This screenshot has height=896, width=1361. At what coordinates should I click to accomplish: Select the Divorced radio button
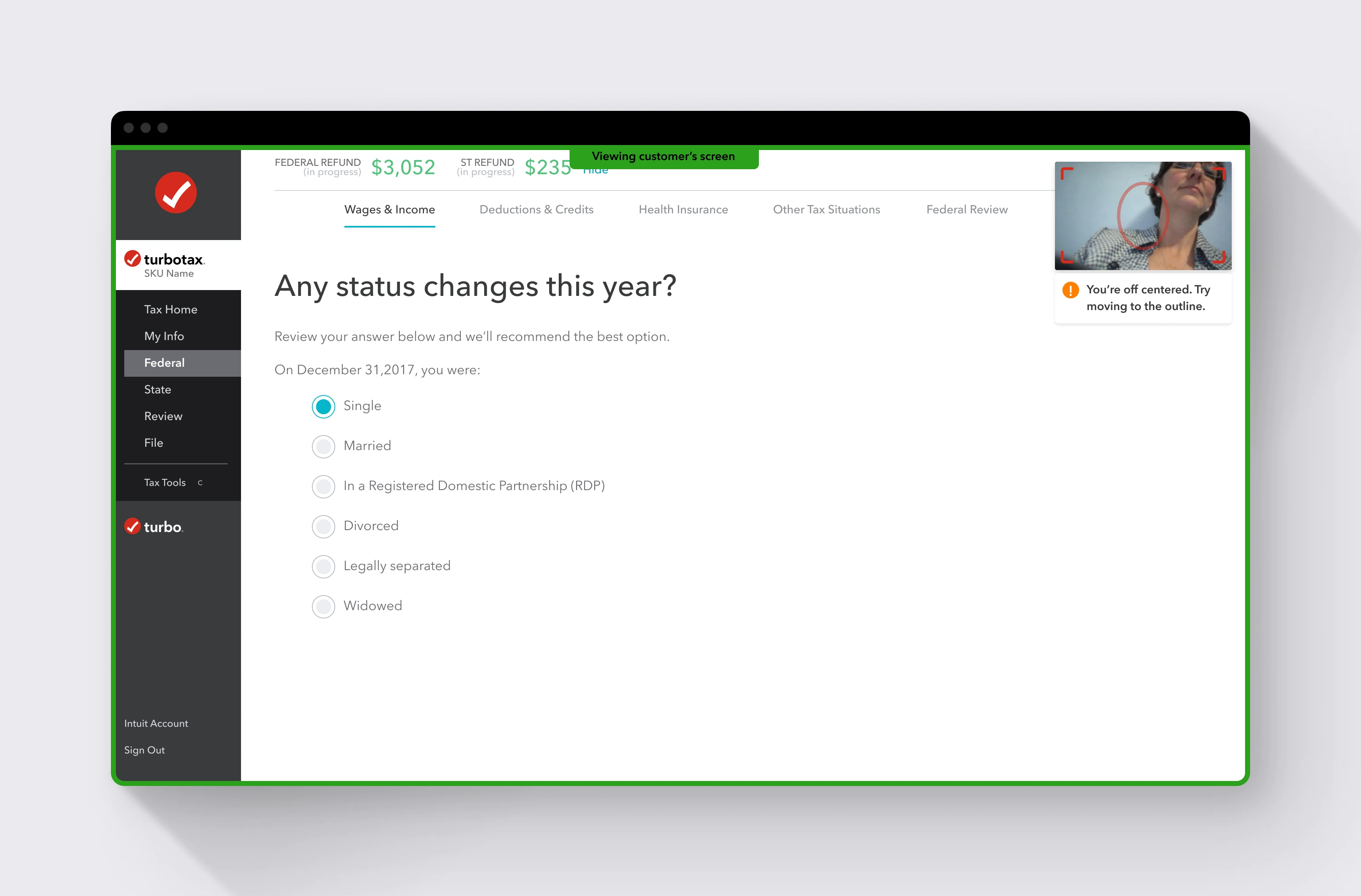click(x=323, y=526)
